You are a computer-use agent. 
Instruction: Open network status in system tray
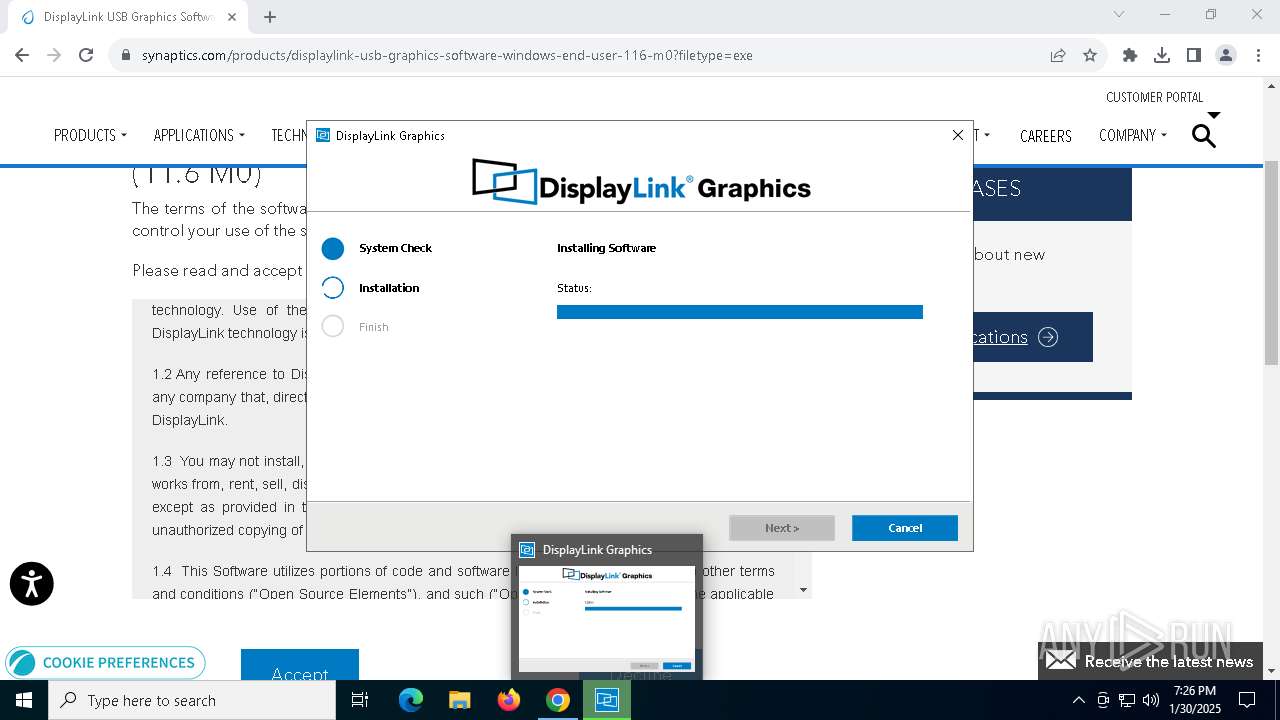(1127, 700)
